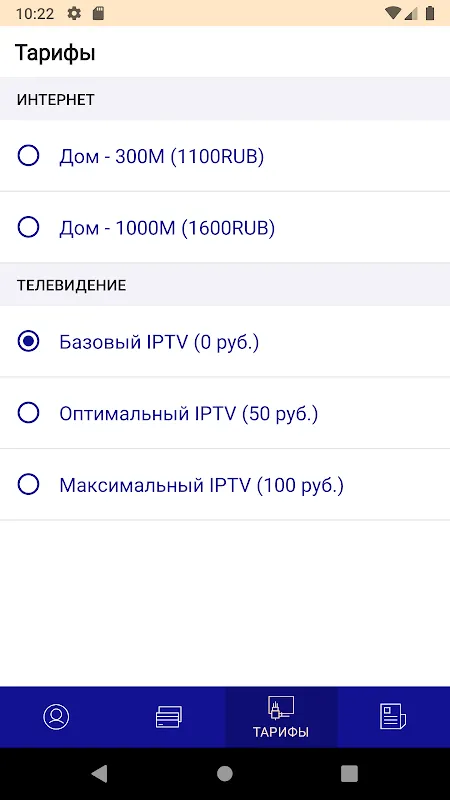This screenshot has width=450, height=800.
Task: Tap the Android recents square button
Action: click(x=349, y=773)
